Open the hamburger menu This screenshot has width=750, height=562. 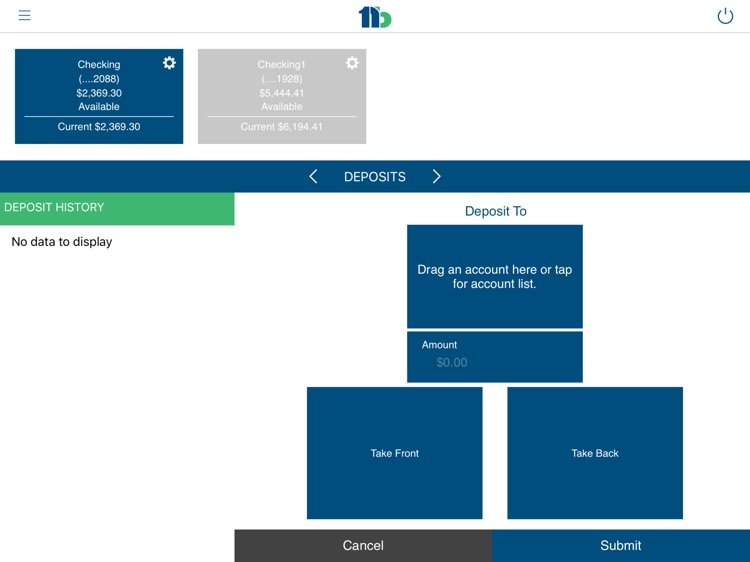(x=24, y=15)
